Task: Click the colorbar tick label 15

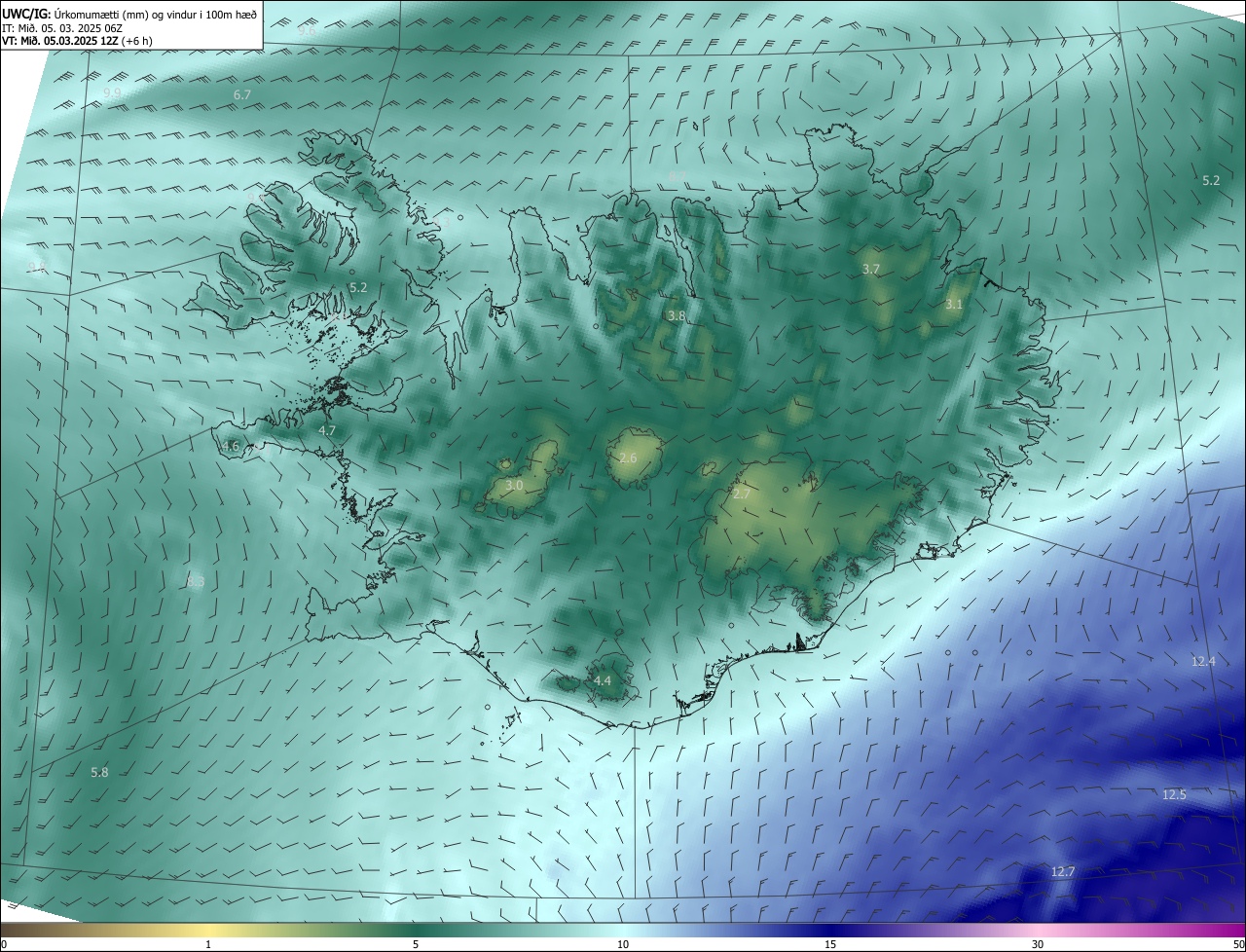Action: (x=830, y=944)
